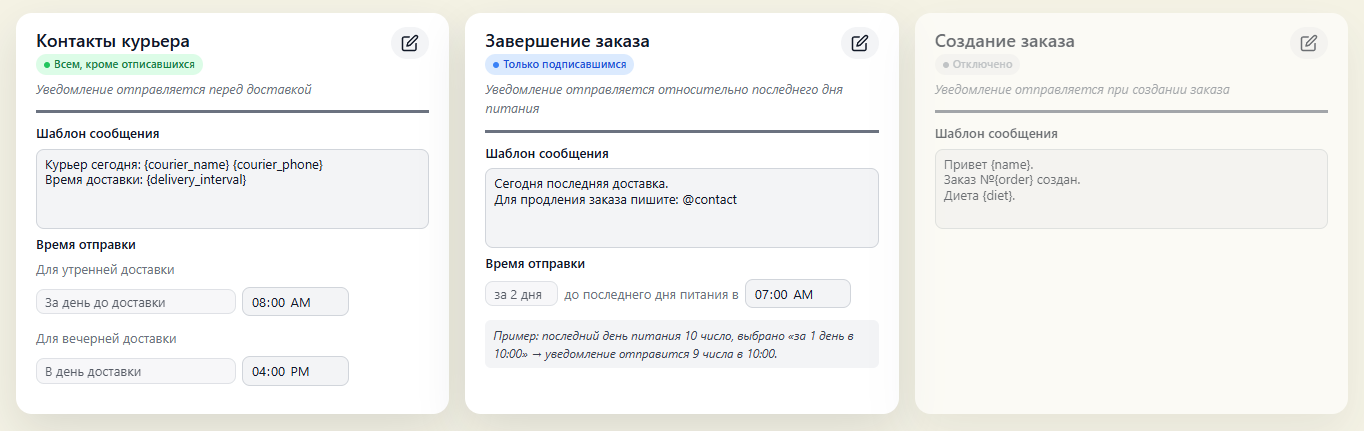Click edit icon on Создание заказа card
The width and height of the screenshot is (1364, 431).
point(1308,43)
